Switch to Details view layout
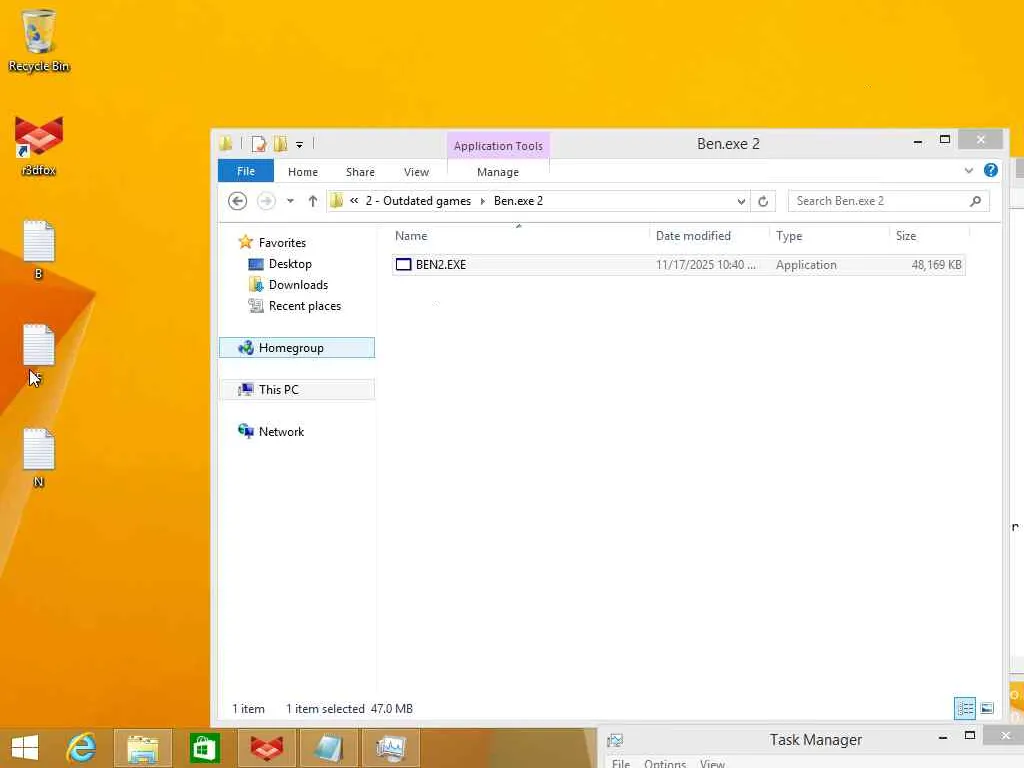 click(965, 708)
